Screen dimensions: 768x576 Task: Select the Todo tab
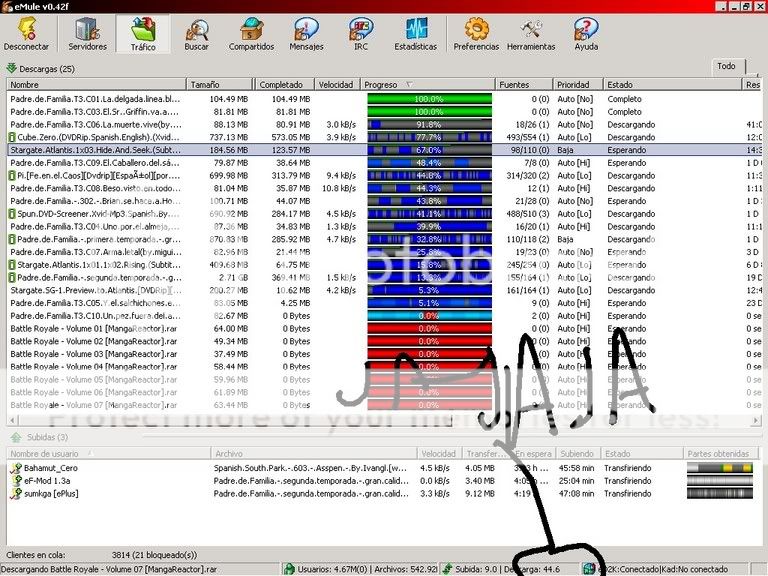pos(727,66)
